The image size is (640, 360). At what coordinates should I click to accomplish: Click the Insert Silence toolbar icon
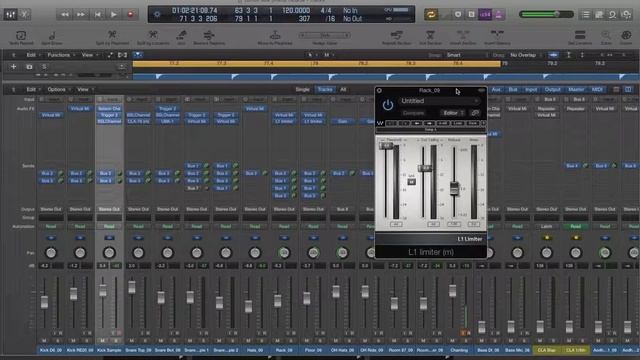click(497, 37)
